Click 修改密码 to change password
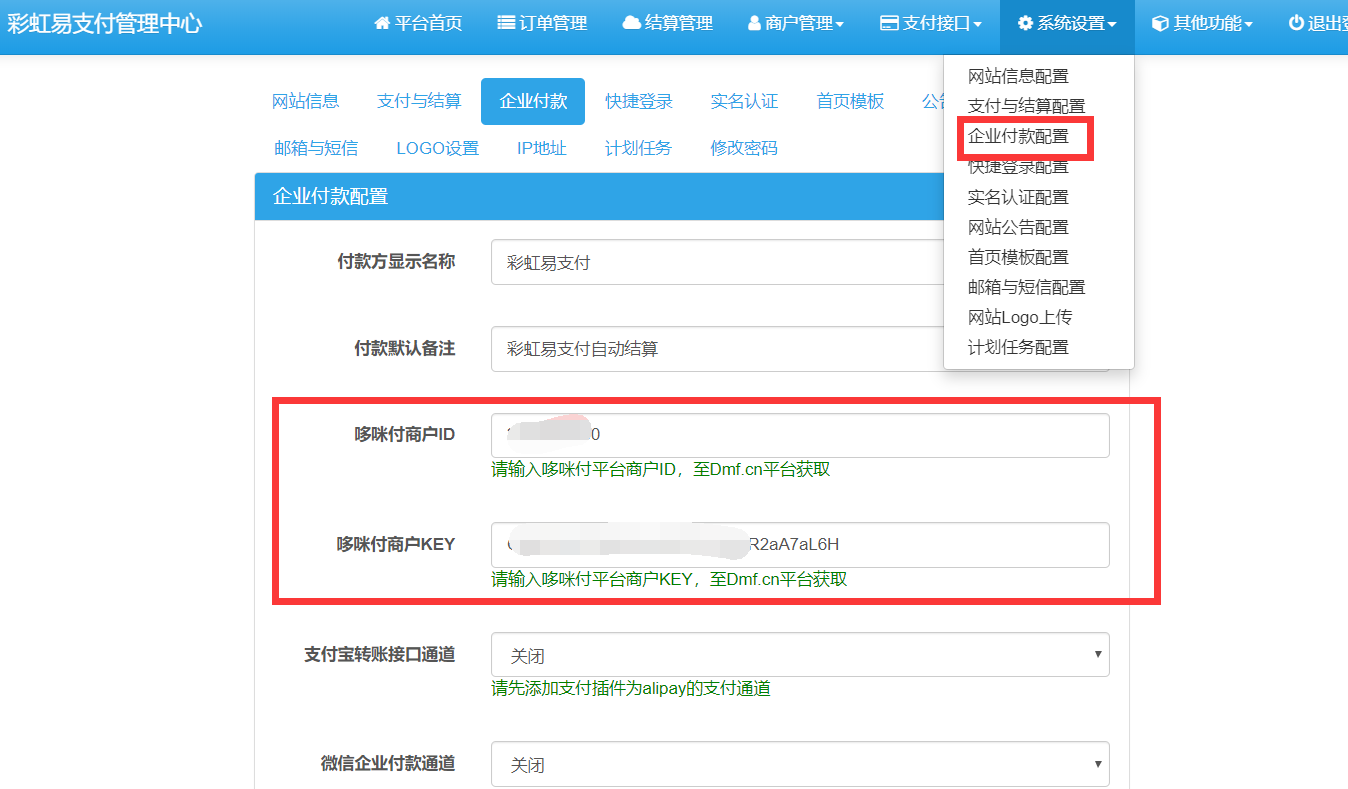 click(742, 147)
